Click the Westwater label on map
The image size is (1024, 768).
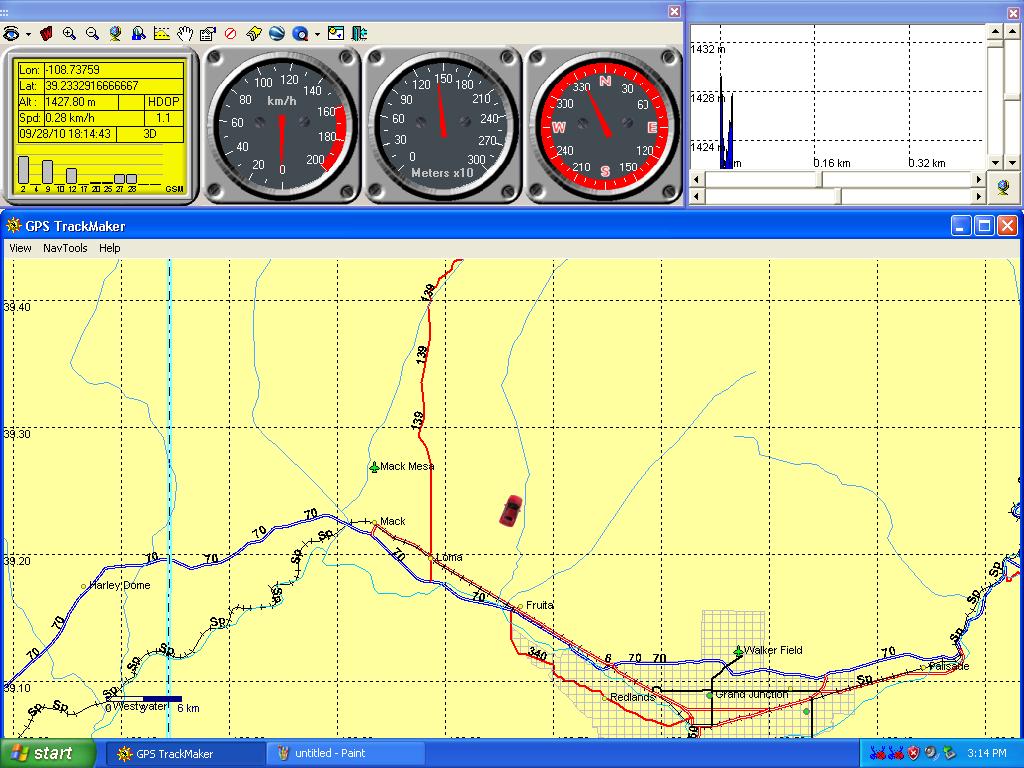tap(140, 706)
